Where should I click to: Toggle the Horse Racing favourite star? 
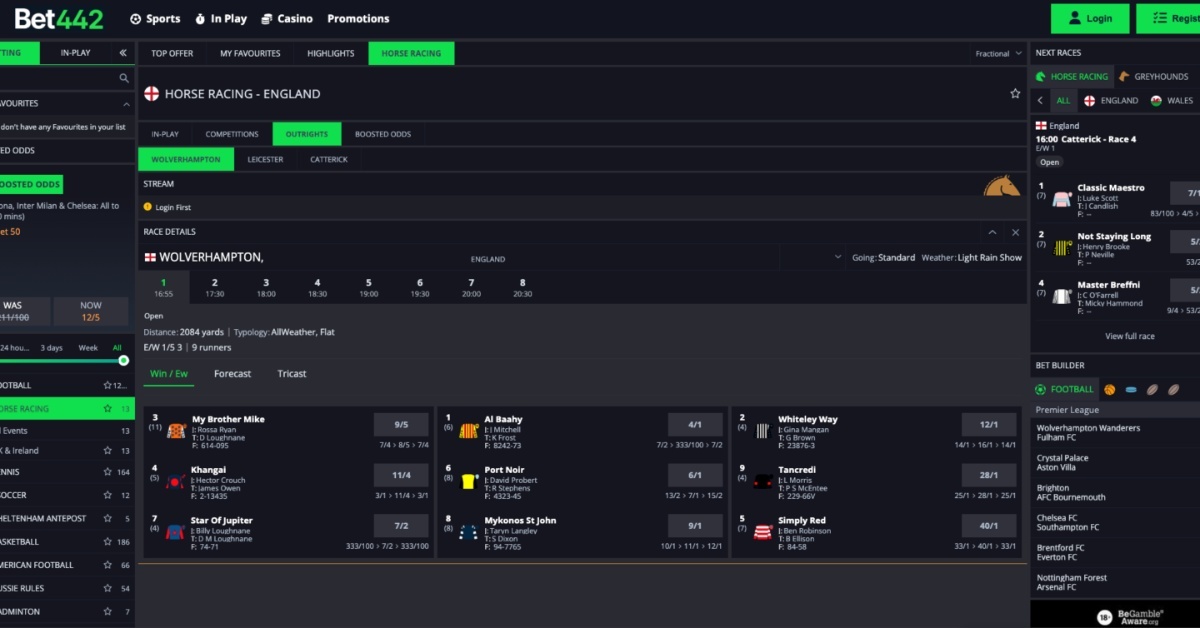[x=107, y=408]
